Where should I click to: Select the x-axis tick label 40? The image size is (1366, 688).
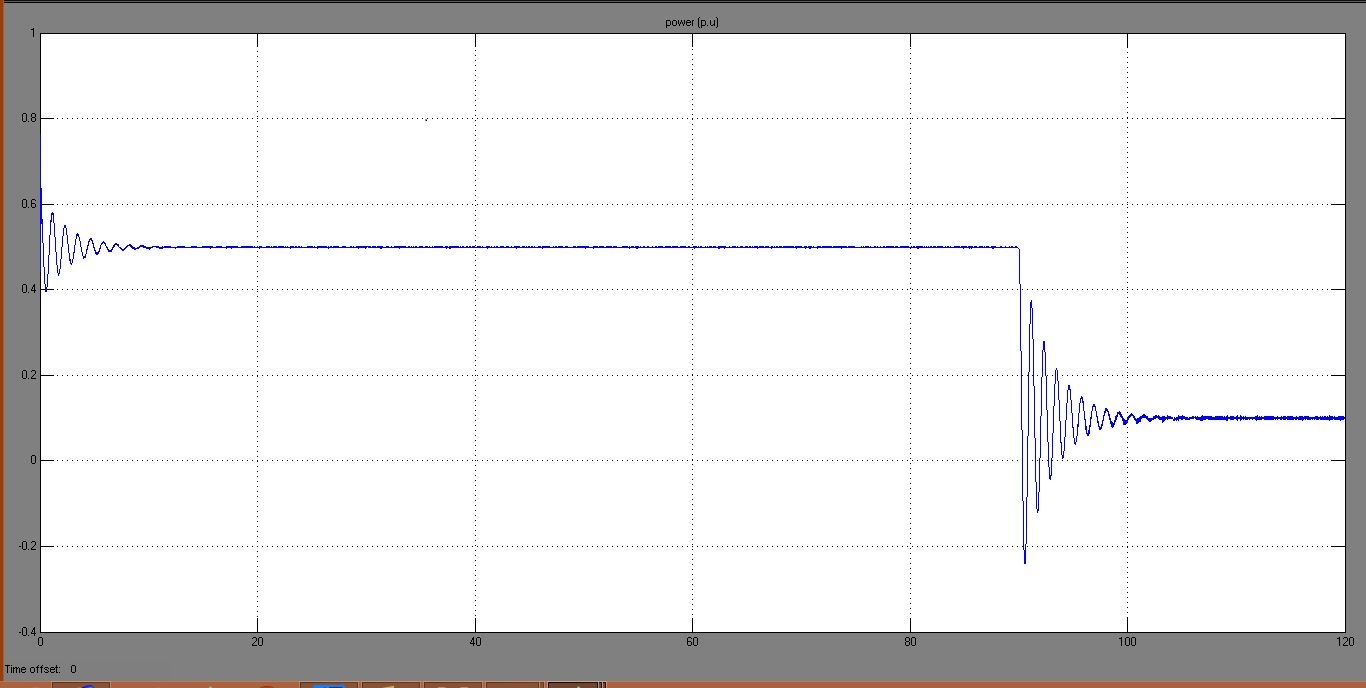click(475, 642)
